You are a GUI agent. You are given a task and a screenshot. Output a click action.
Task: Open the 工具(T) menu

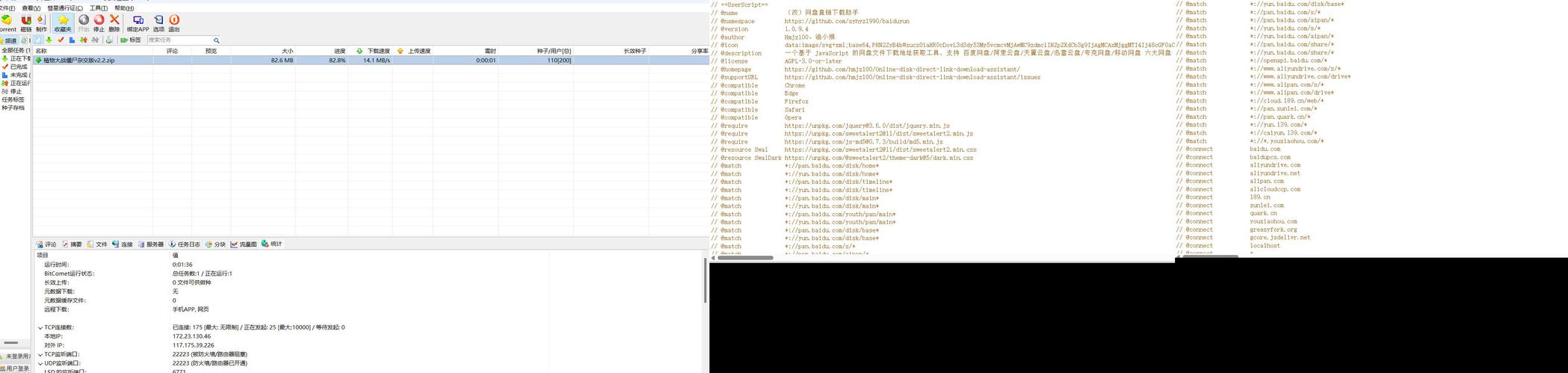pos(99,8)
